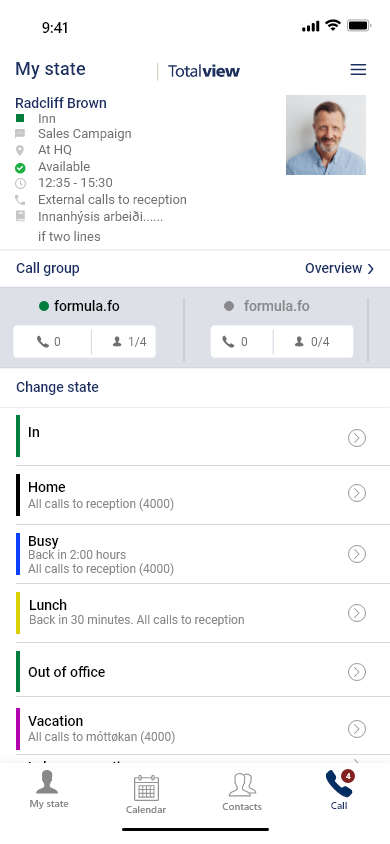The height and width of the screenshot is (844, 390).
Task: Open the Calendar tab icon
Action: click(146, 788)
